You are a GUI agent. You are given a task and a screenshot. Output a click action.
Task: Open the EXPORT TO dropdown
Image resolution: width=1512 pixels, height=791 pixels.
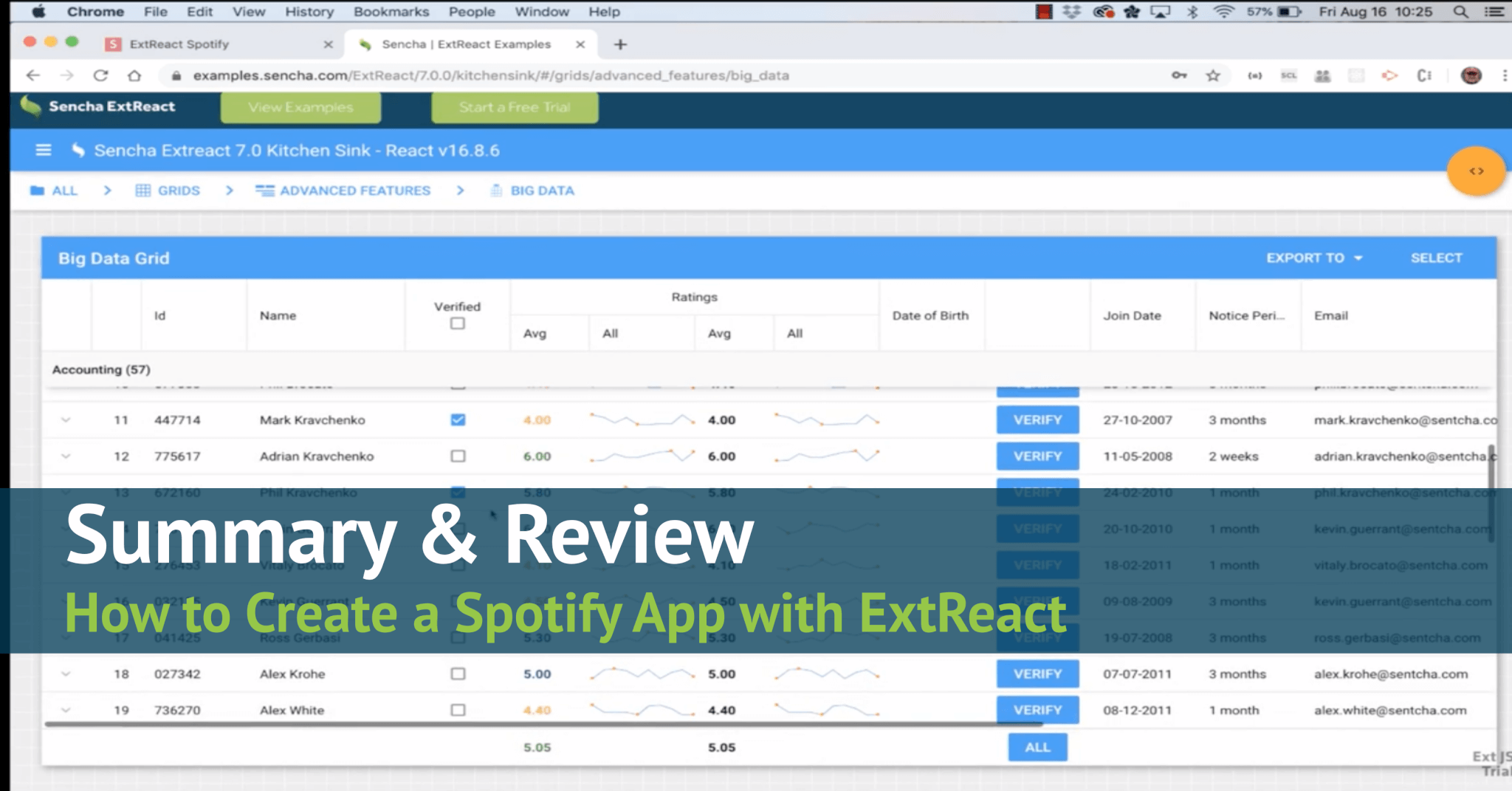coord(1314,258)
